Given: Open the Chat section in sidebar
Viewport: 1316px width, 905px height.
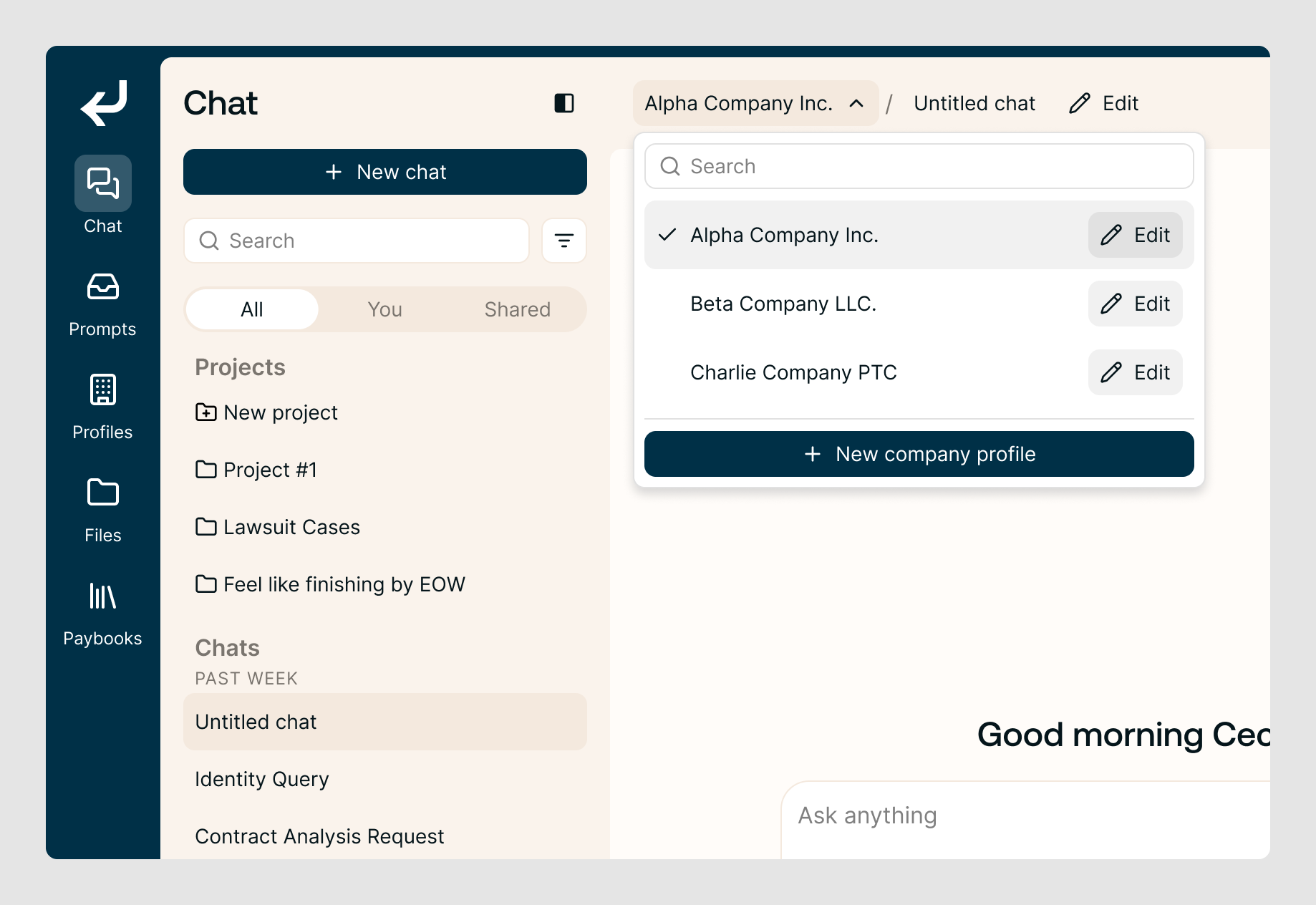Looking at the screenshot, I should (x=103, y=195).
